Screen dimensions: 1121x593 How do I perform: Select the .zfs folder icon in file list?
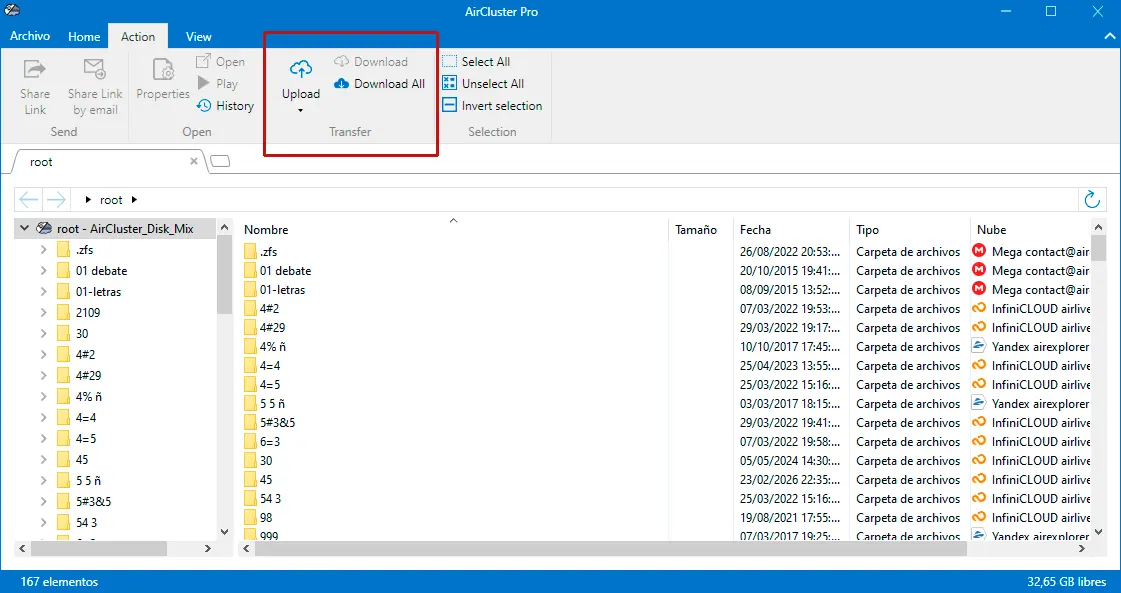click(250, 252)
